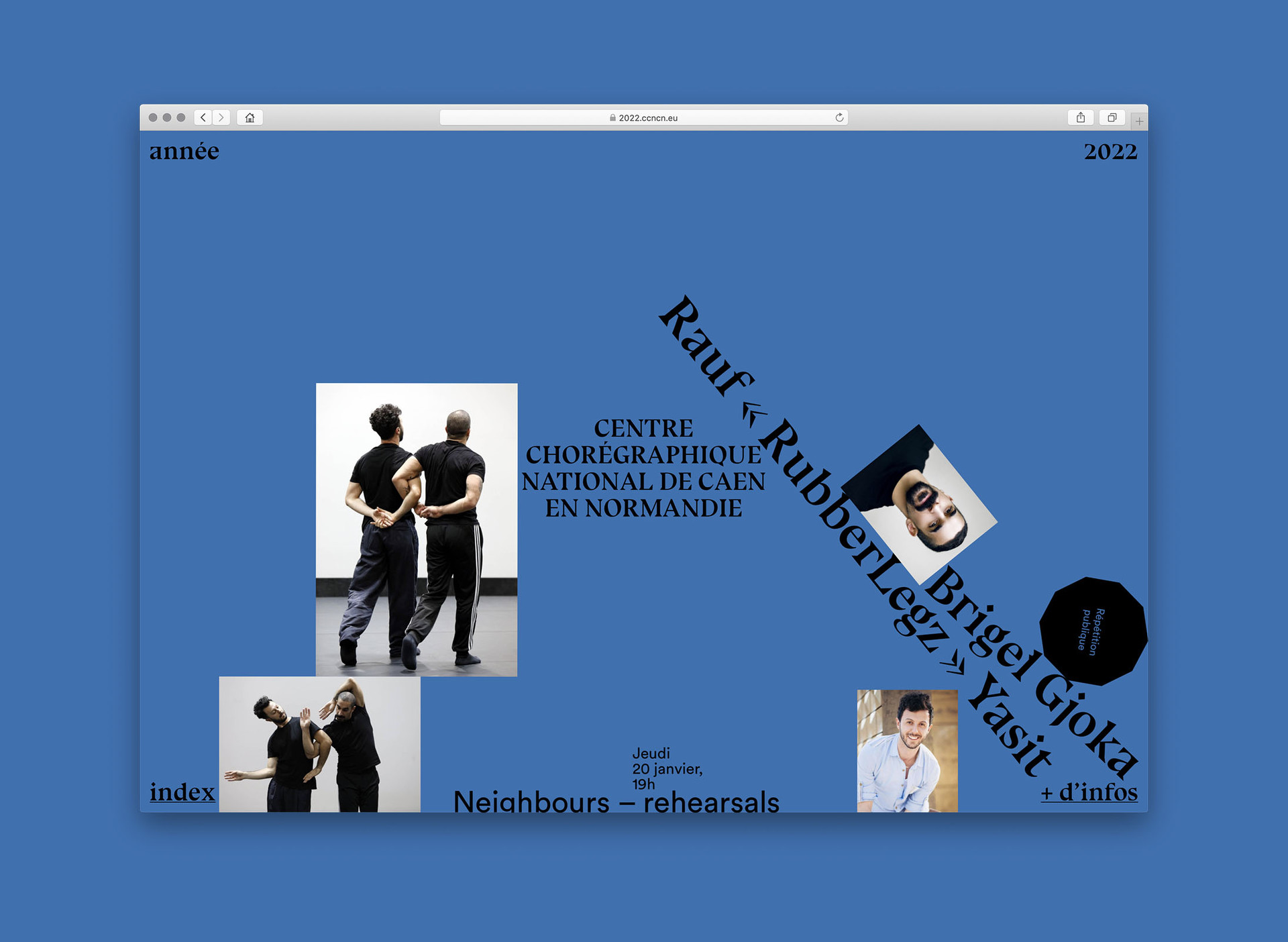The width and height of the screenshot is (1288, 942).
Task: Click the share icon in toolbar
Action: [x=1081, y=117]
